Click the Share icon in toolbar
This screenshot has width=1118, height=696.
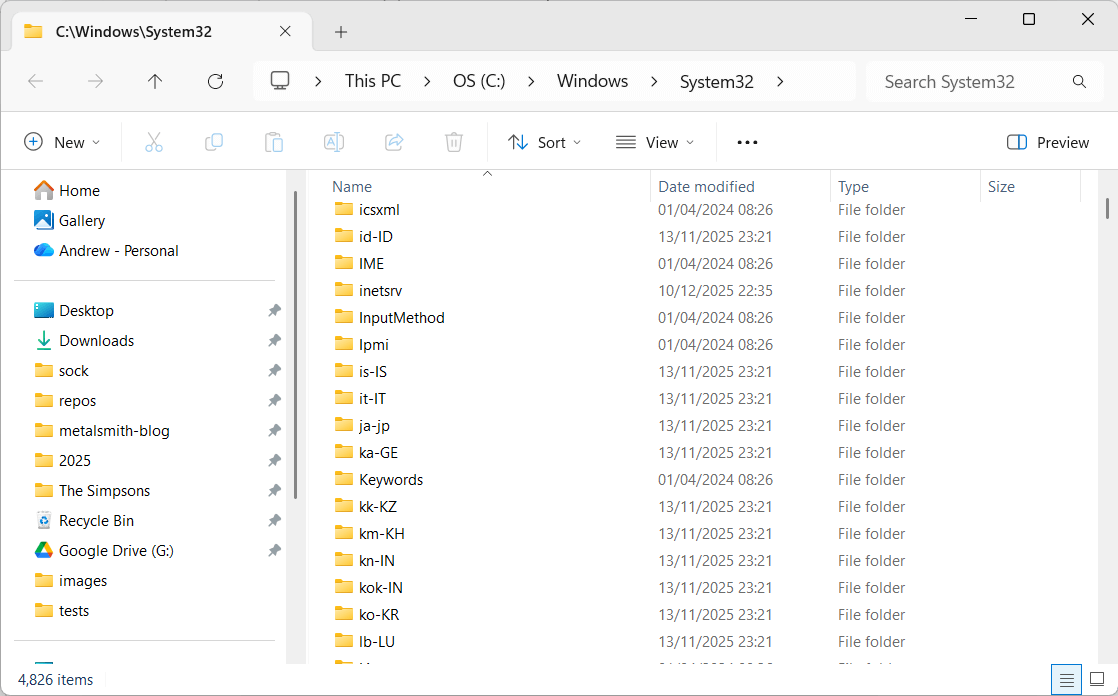pos(394,143)
